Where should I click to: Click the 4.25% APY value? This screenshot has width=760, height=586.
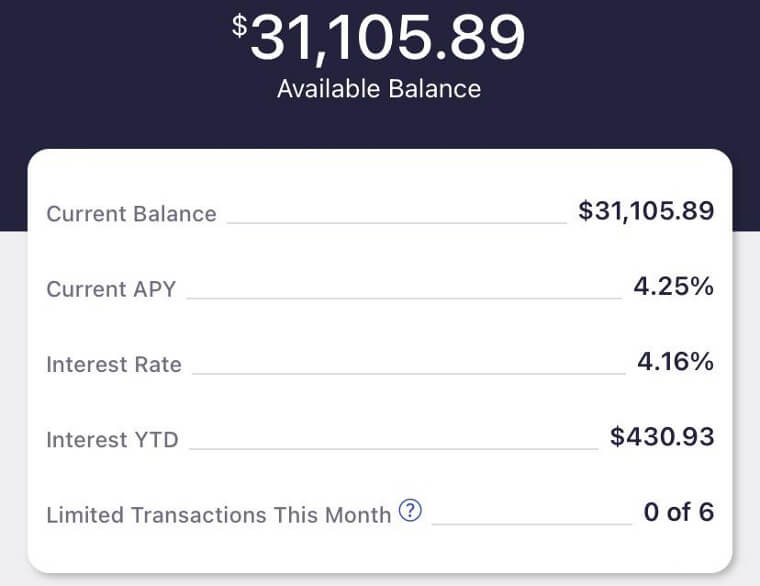[673, 287]
